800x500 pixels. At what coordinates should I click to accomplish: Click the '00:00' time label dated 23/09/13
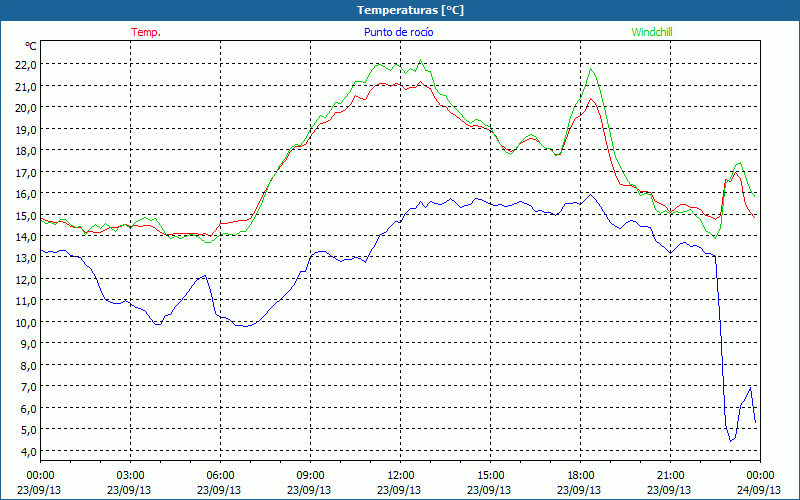(41, 476)
